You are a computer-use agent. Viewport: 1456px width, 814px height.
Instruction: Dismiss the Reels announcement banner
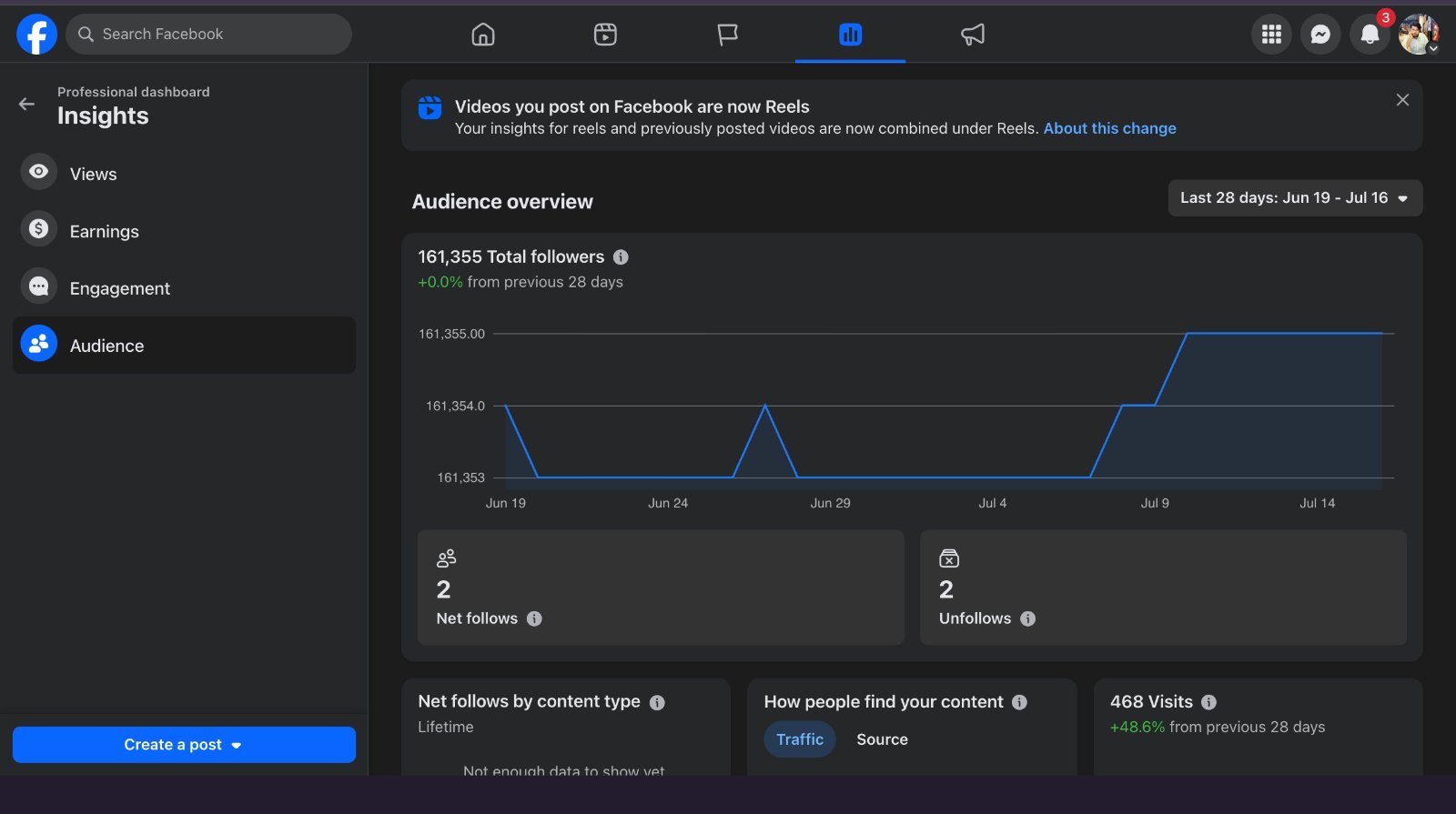pyautogui.click(x=1402, y=100)
